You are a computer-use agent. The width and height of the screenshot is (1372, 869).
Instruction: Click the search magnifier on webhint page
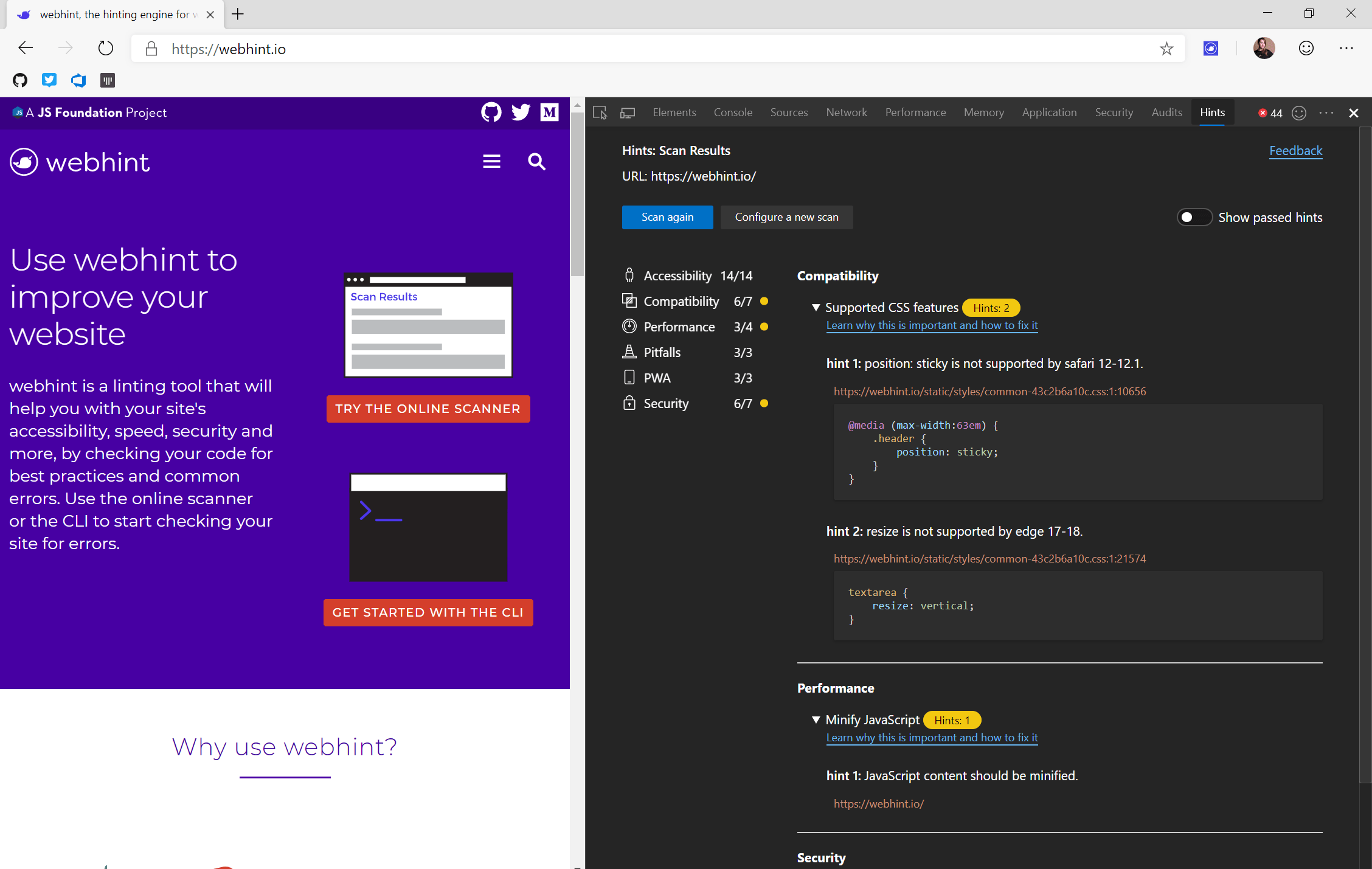[536, 162]
